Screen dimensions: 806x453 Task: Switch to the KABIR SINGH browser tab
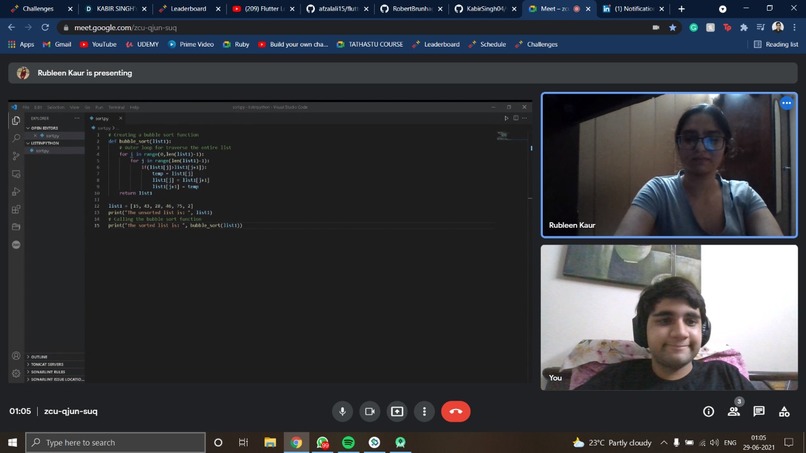(x=116, y=9)
